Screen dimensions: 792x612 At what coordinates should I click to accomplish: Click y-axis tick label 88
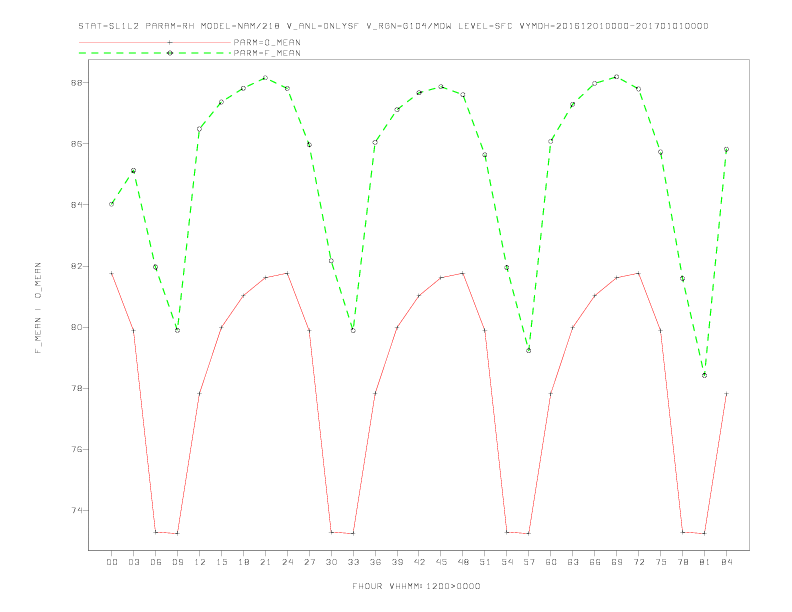click(76, 82)
